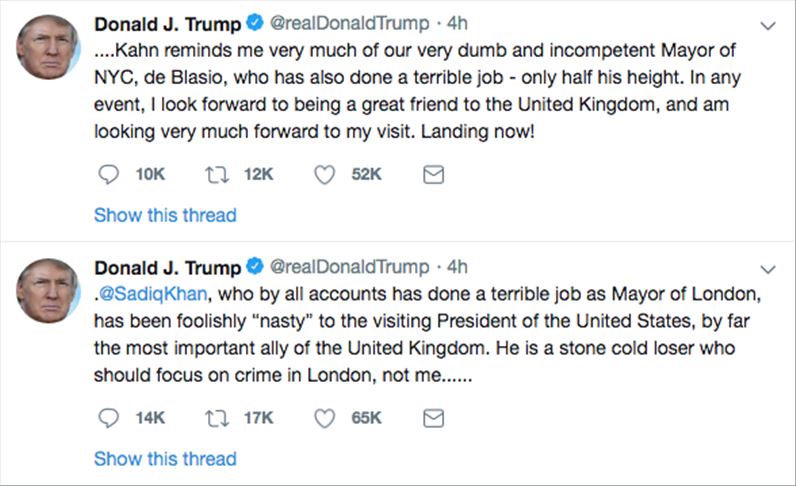Viewport: 796px width, 486px height.
Task: Open Donald J. Trump name in bottom tweet
Action: (x=167, y=268)
